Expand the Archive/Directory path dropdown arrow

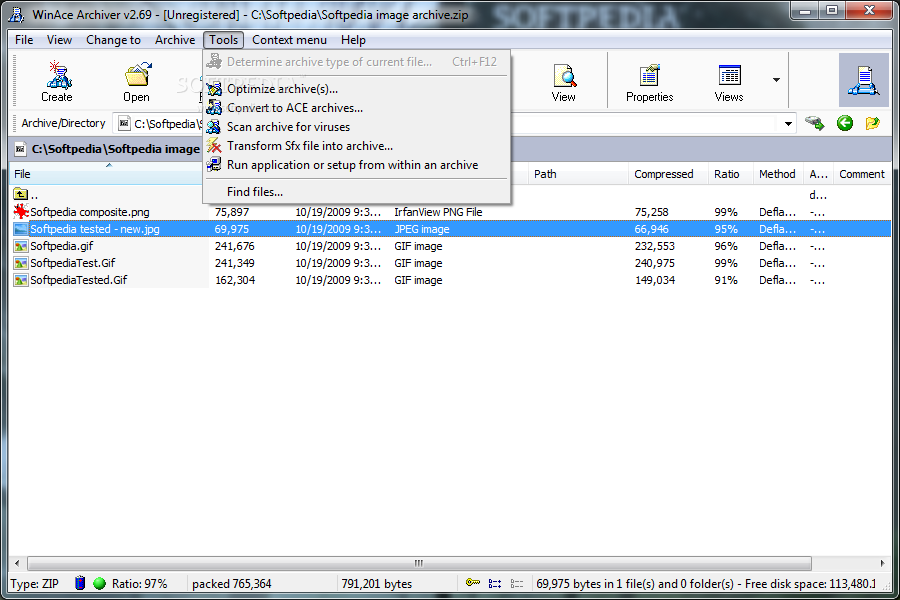pos(788,123)
